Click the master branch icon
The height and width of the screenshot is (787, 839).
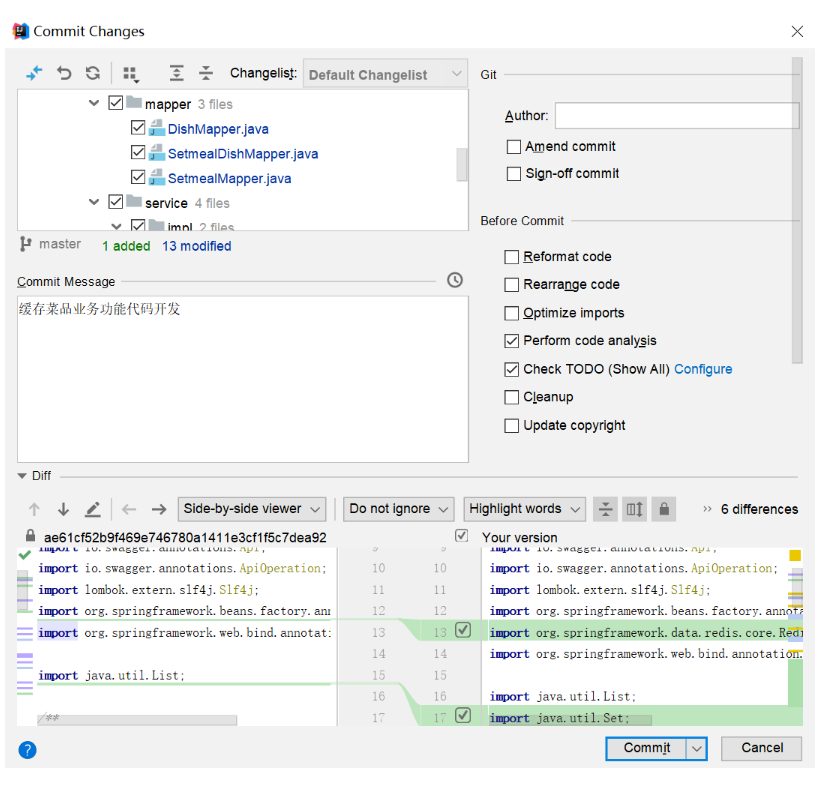pos(26,244)
